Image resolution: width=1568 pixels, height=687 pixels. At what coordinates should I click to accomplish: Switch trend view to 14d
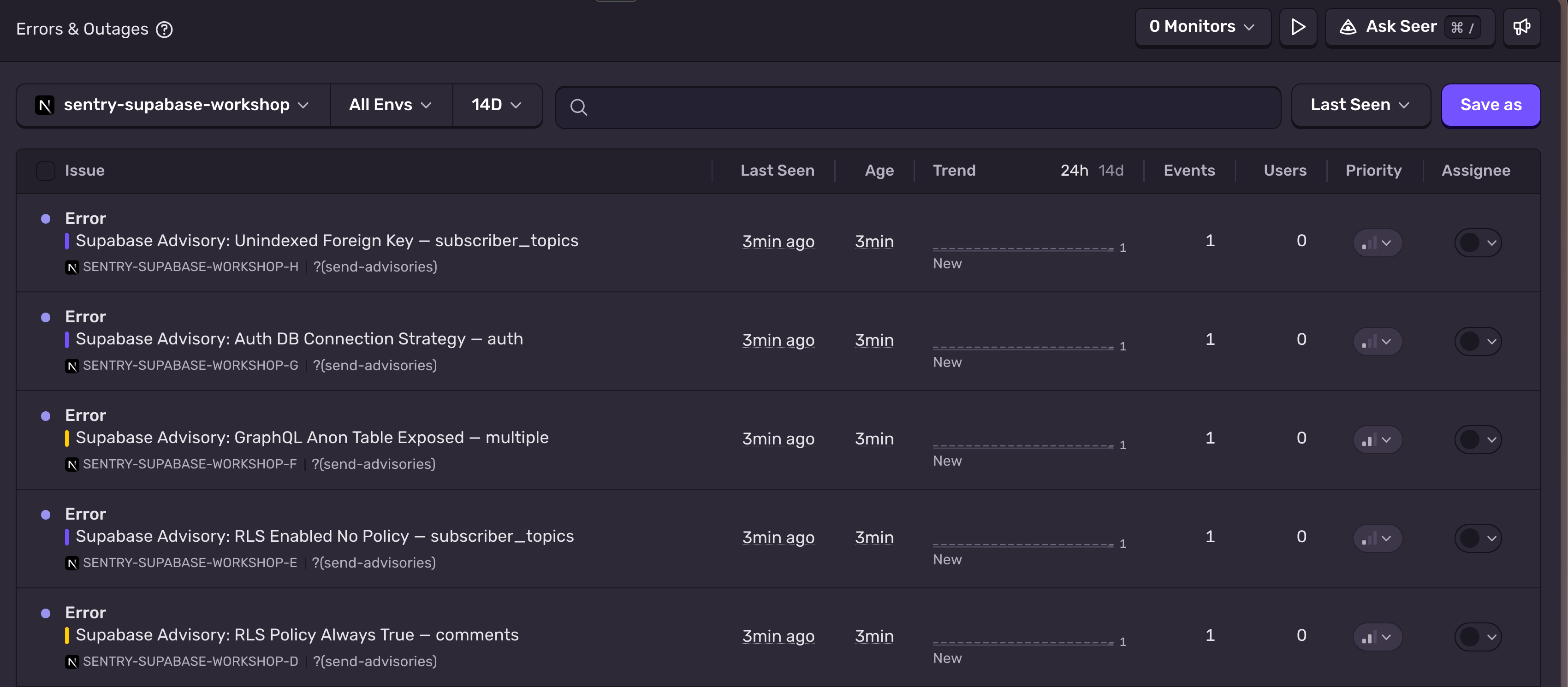click(x=1111, y=171)
